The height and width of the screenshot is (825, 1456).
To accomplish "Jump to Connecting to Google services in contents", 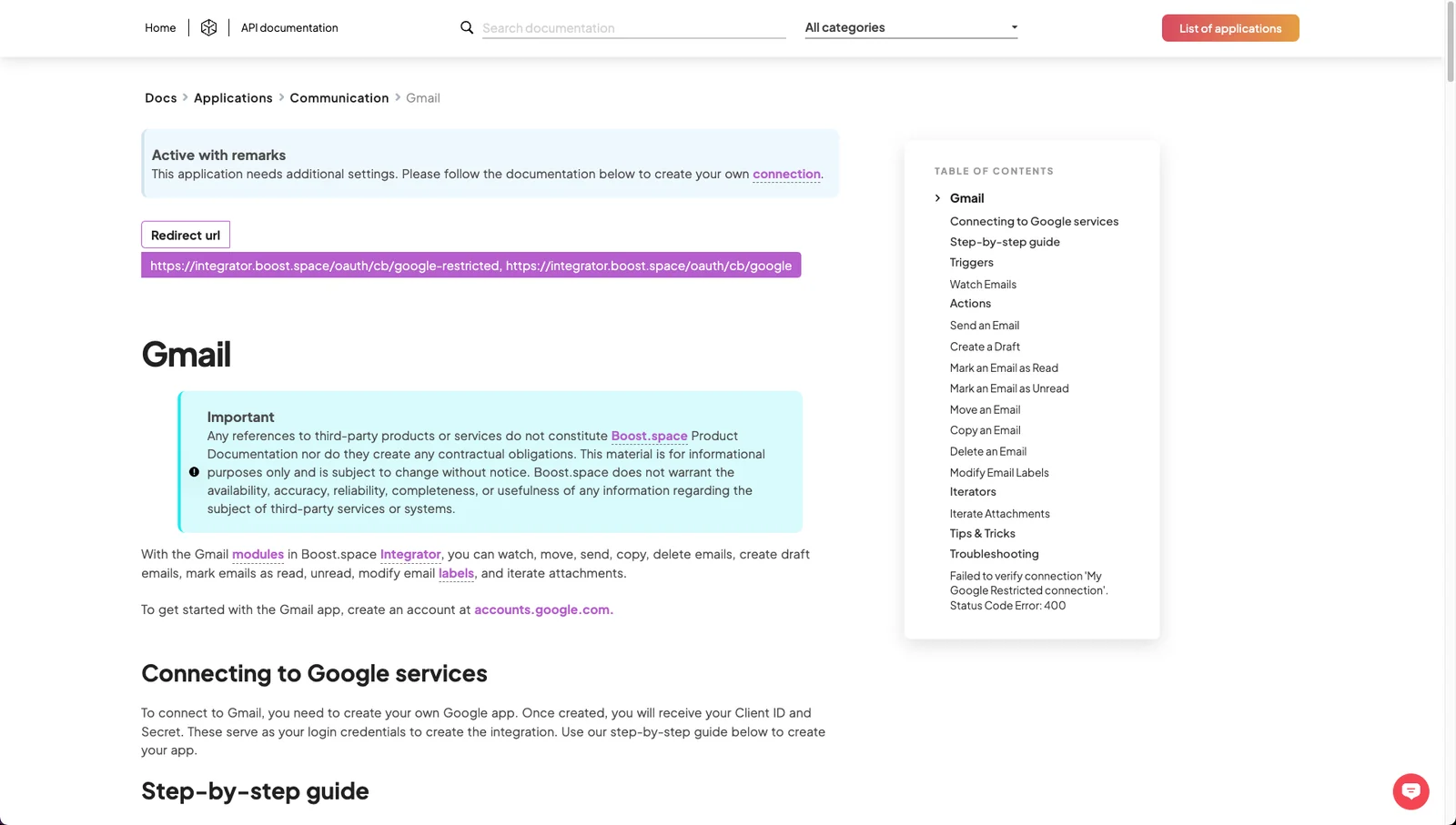I will pos(1035,221).
